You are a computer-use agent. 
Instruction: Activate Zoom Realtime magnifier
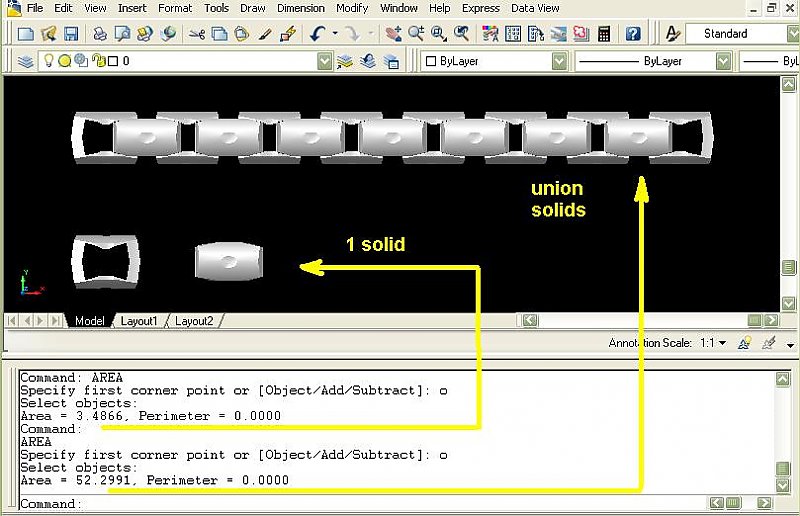coord(416,34)
